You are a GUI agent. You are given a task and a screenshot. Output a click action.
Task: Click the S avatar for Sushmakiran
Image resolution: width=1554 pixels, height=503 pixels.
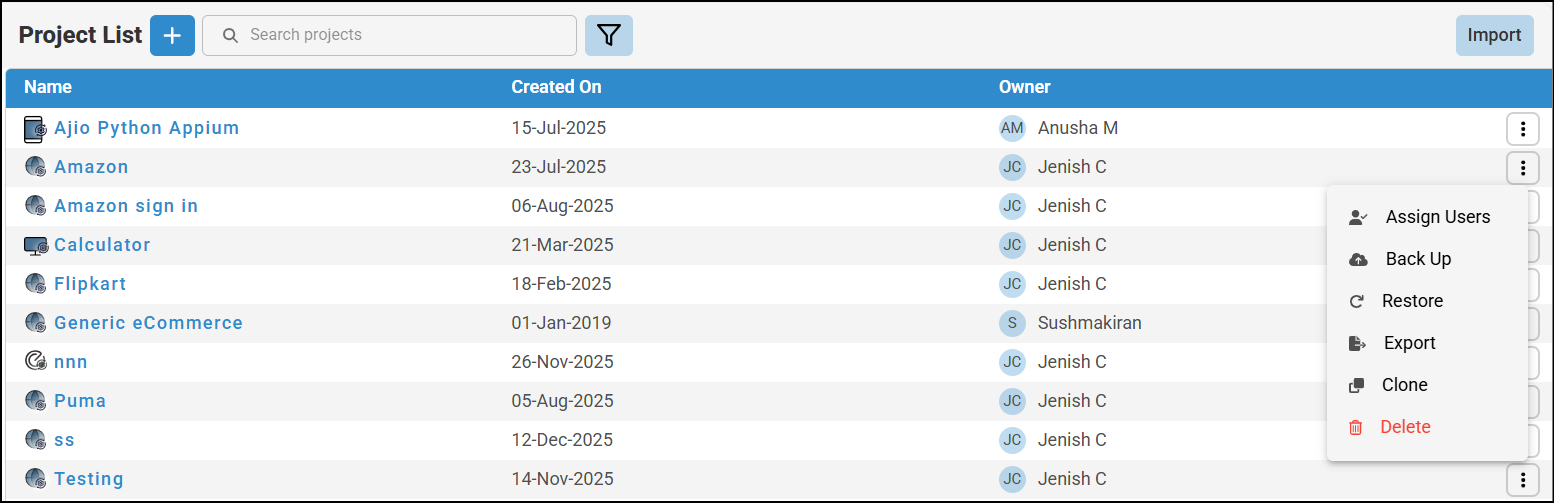click(x=1012, y=323)
